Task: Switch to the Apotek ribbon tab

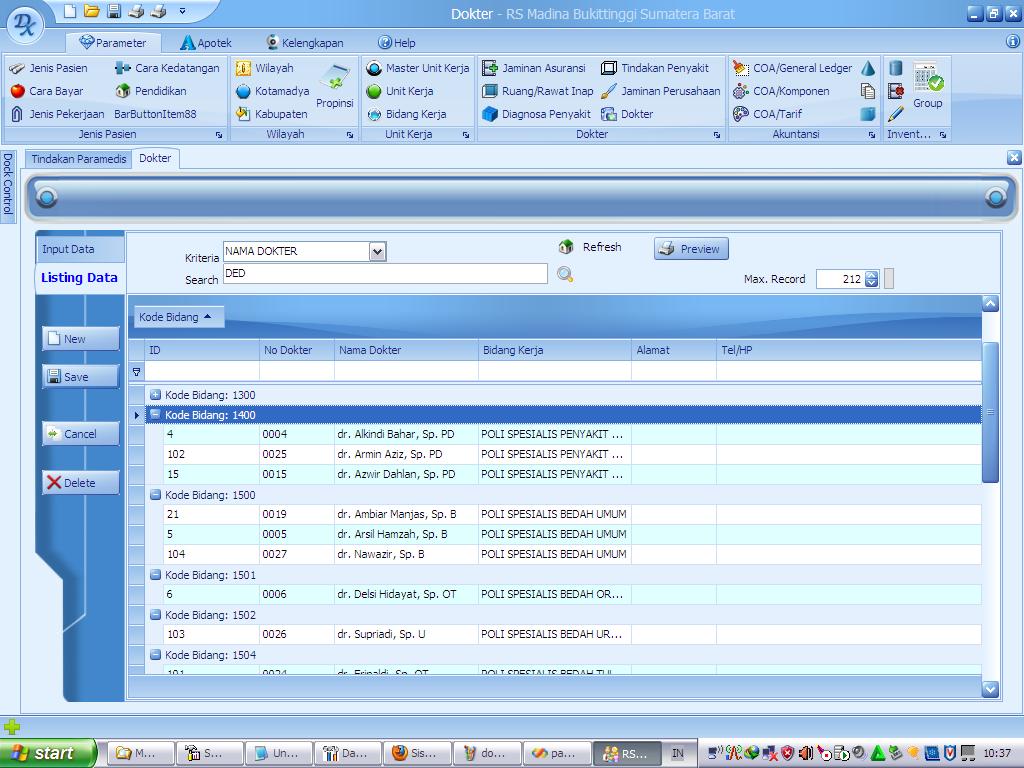Action: 206,43
